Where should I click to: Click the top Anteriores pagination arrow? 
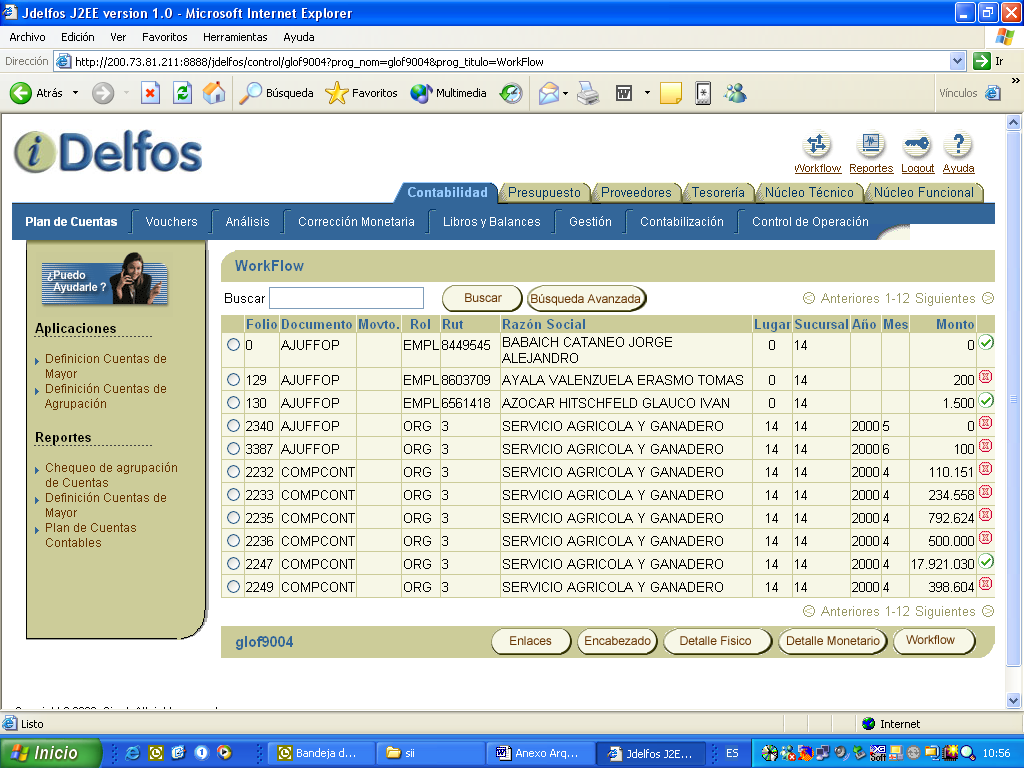pos(808,298)
